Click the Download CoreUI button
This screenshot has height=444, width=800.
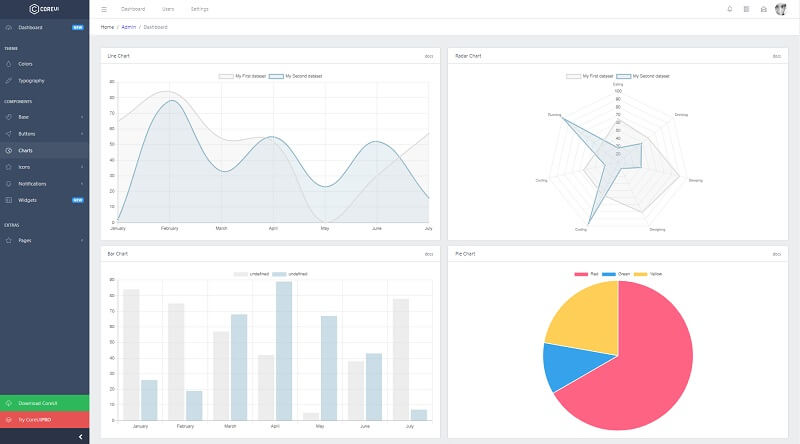[x=44, y=403]
